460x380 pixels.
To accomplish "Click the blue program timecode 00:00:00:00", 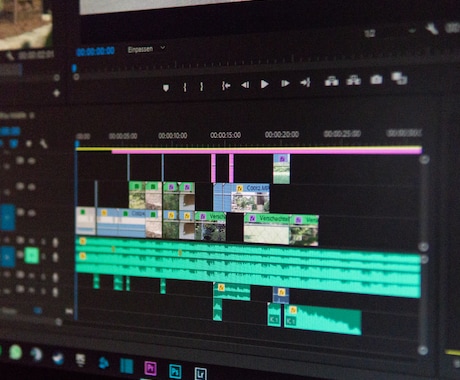I will (96, 51).
